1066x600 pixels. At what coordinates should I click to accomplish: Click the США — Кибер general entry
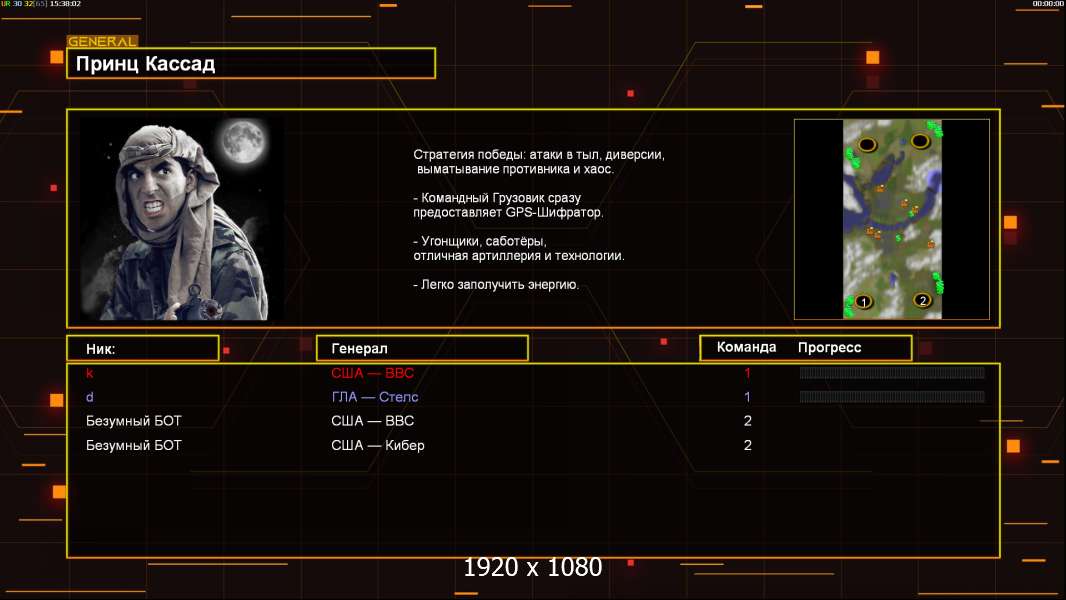point(378,445)
